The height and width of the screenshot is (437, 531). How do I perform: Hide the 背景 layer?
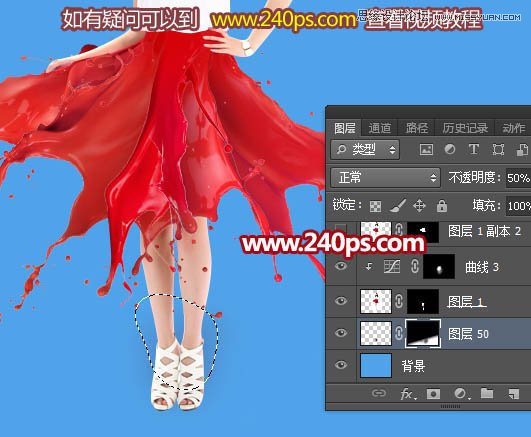pyautogui.click(x=341, y=365)
